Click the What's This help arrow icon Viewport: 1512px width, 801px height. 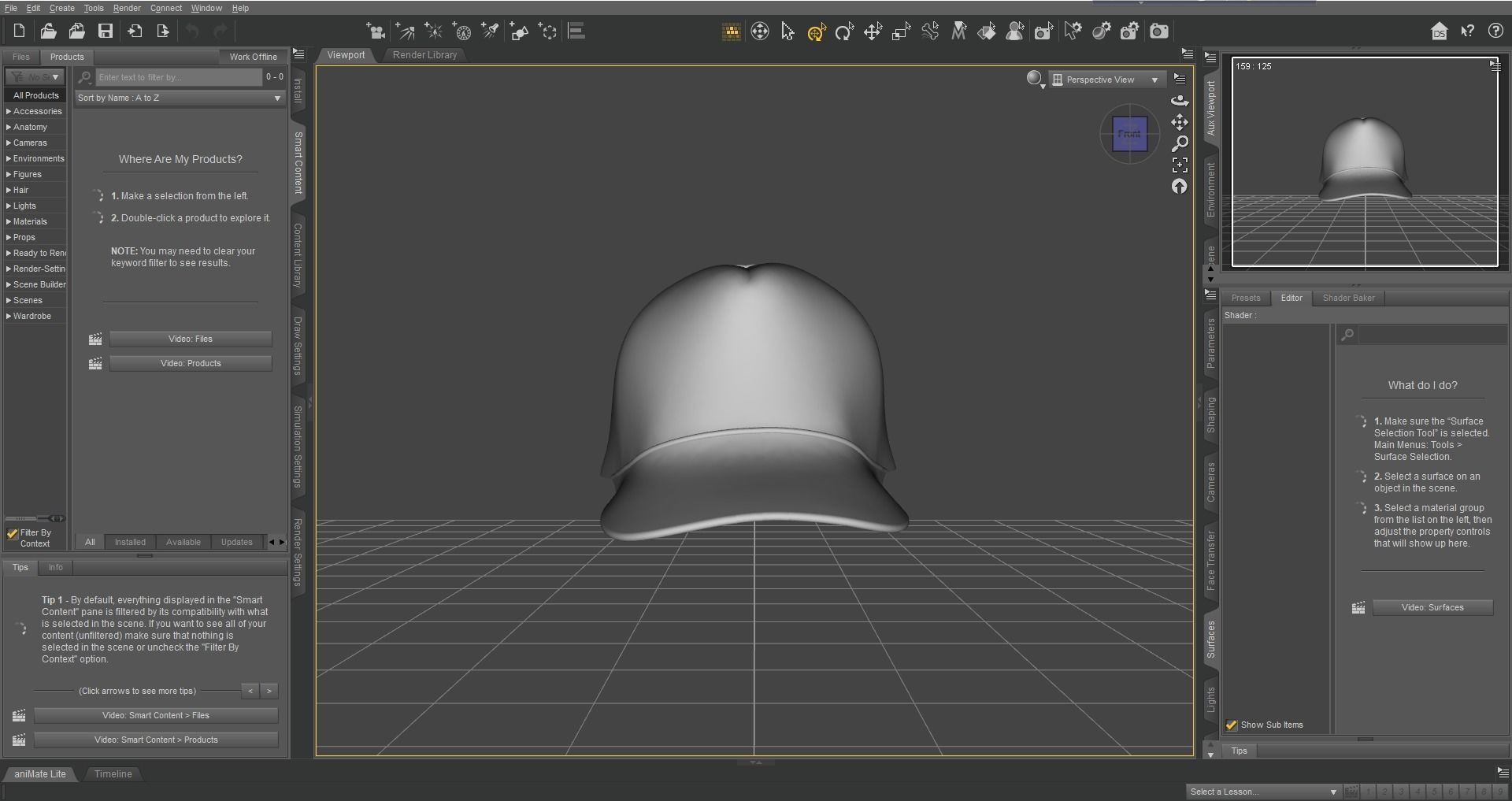[1467, 32]
